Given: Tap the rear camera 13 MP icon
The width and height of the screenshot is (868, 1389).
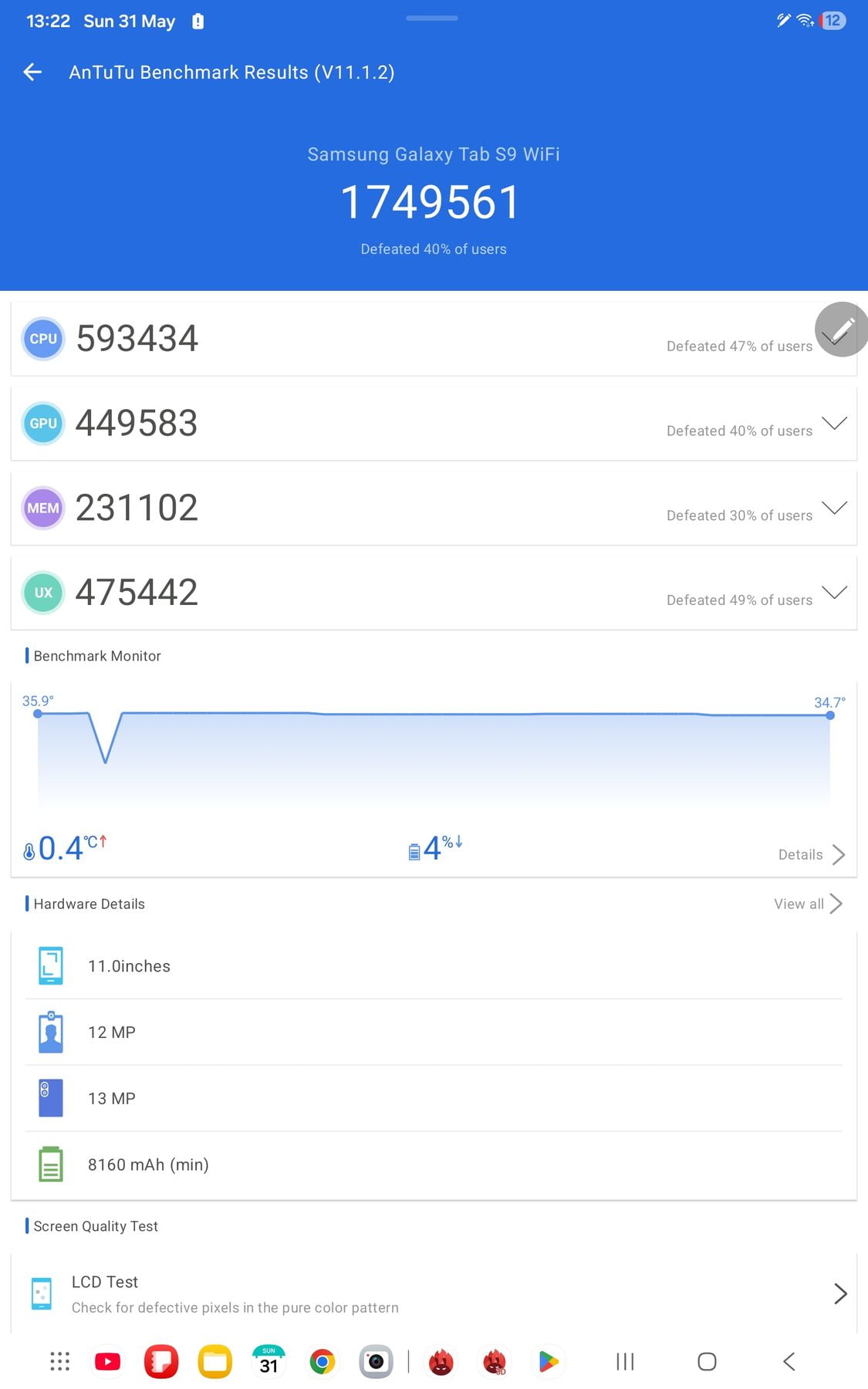Looking at the screenshot, I should point(51,1098).
